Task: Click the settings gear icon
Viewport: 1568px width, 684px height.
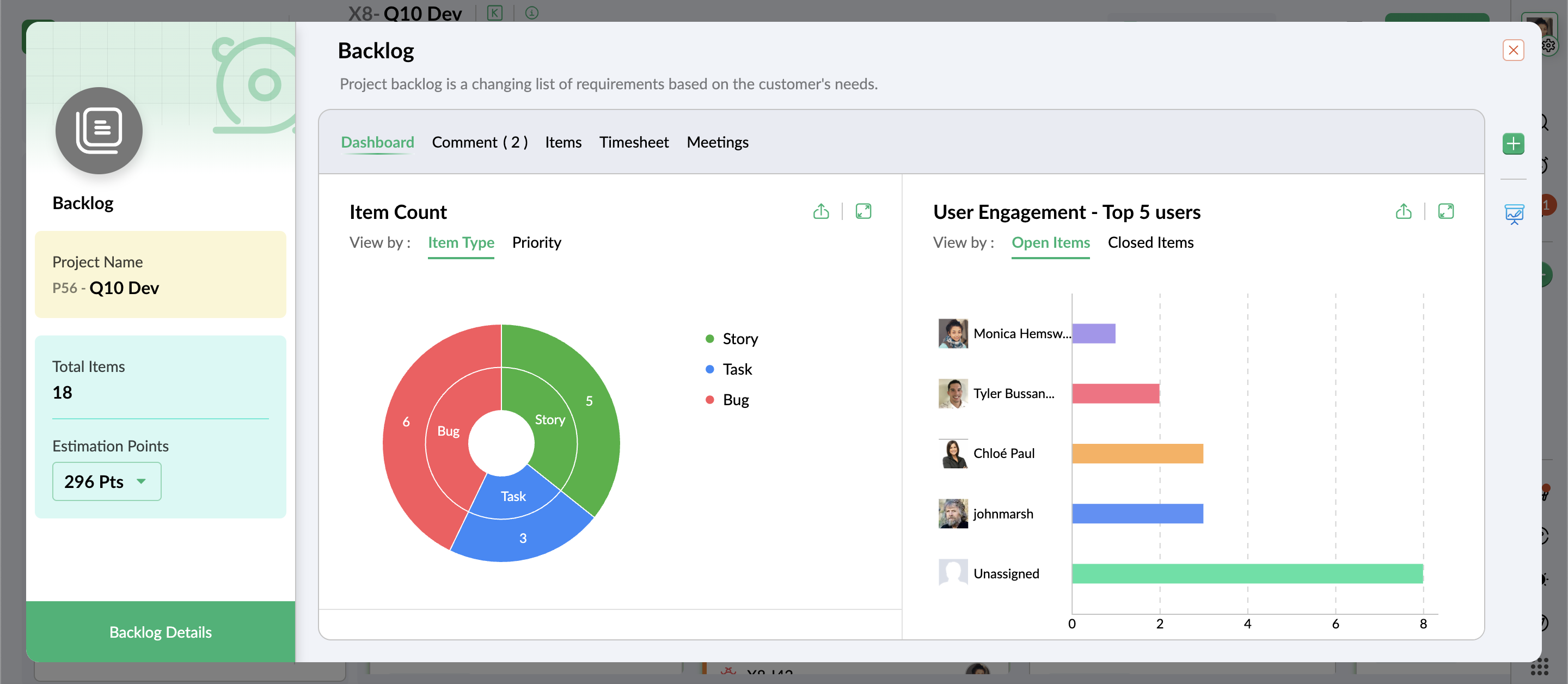Action: tap(1548, 45)
